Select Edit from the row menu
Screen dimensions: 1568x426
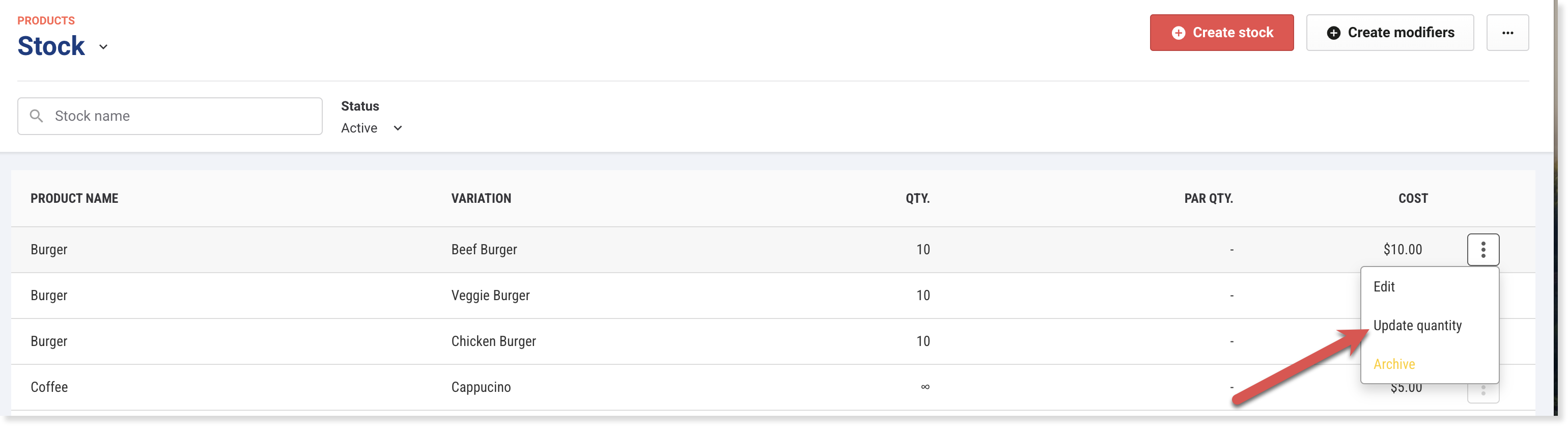(x=1384, y=286)
